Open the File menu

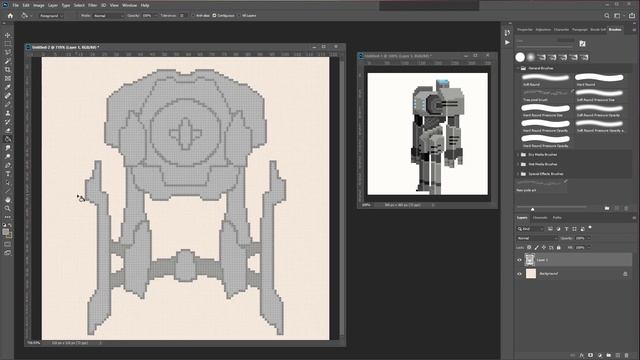tap(16, 5)
